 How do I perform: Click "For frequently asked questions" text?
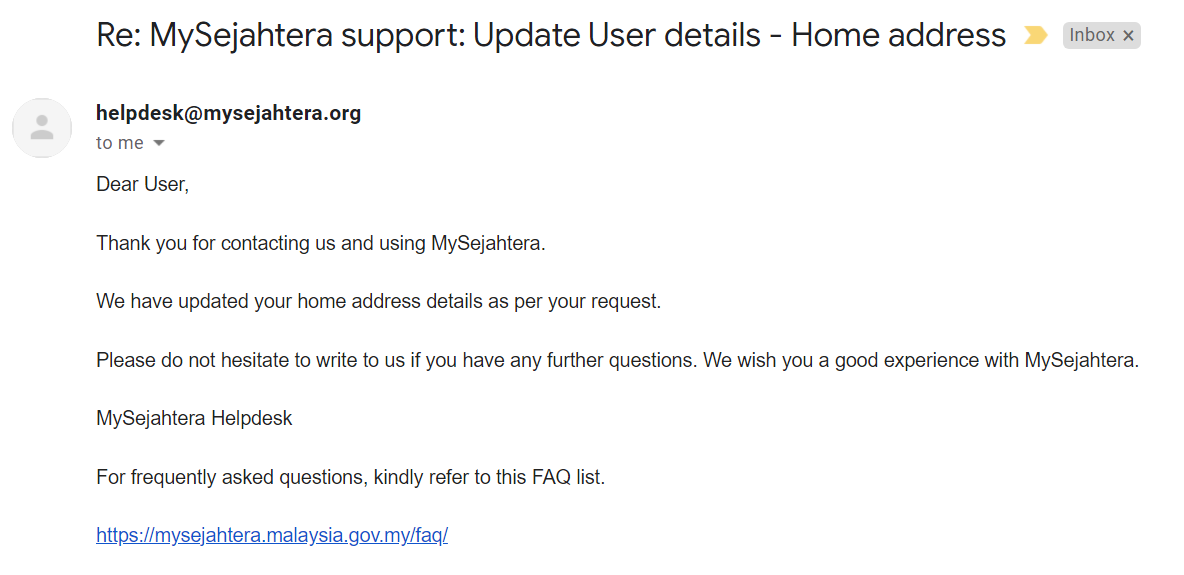pyautogui.click(x=230, y=477)
